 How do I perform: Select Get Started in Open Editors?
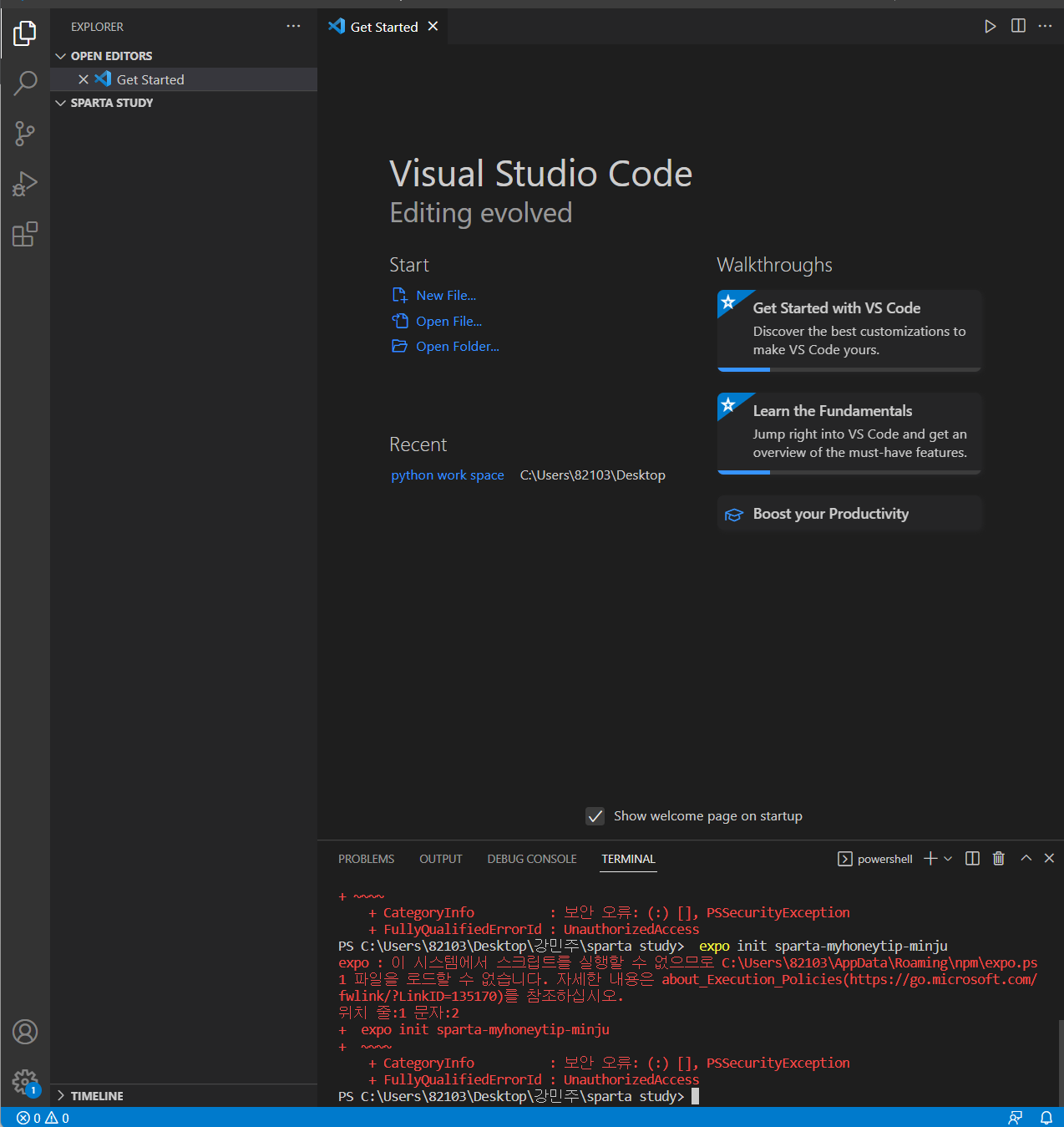pos(184,79)
